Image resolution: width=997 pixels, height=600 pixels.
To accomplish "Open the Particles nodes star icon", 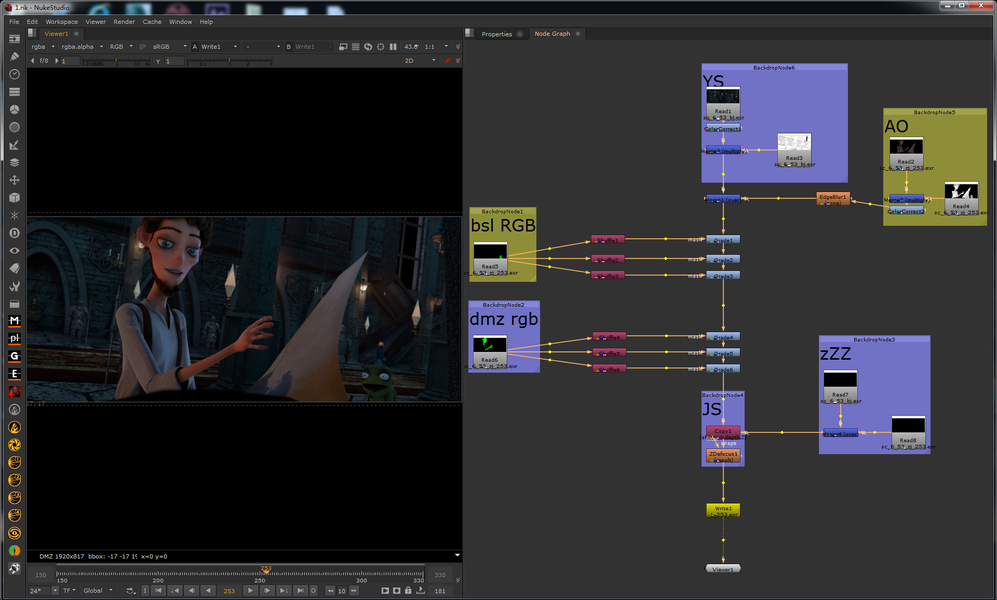I will point(14,215).
